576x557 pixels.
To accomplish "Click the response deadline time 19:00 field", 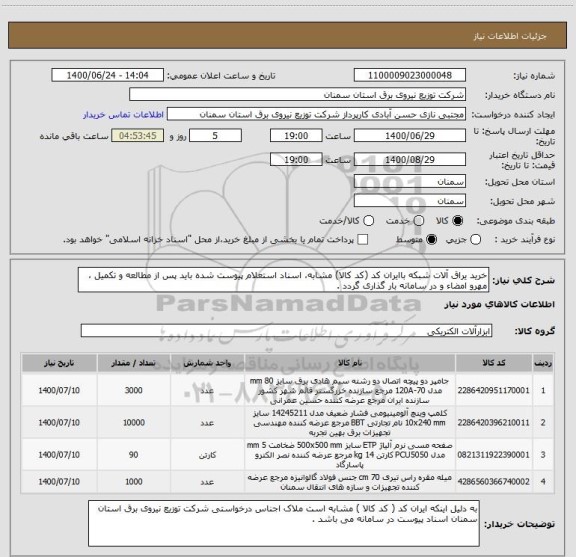I will click(x=296, y=136).
